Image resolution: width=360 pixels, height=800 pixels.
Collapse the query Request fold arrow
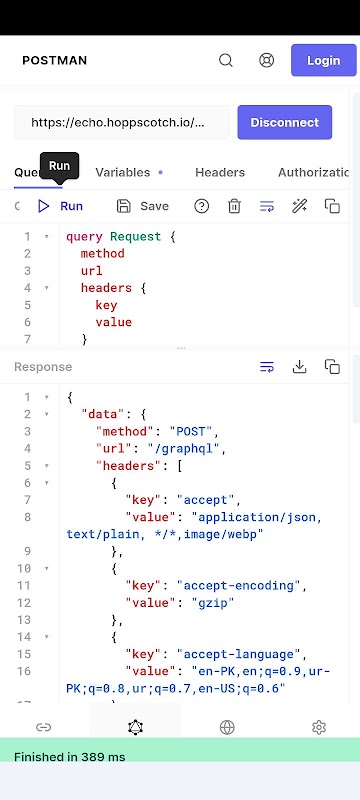tap(46, 236)
